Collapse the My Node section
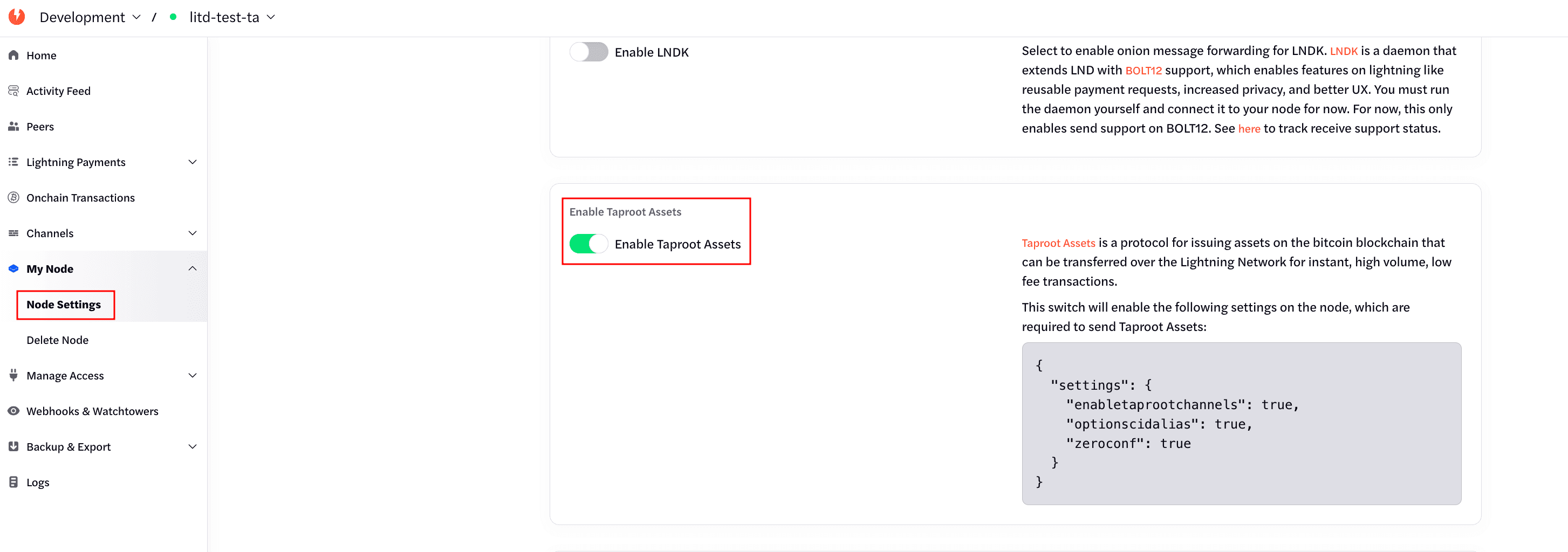 point(193,268)
